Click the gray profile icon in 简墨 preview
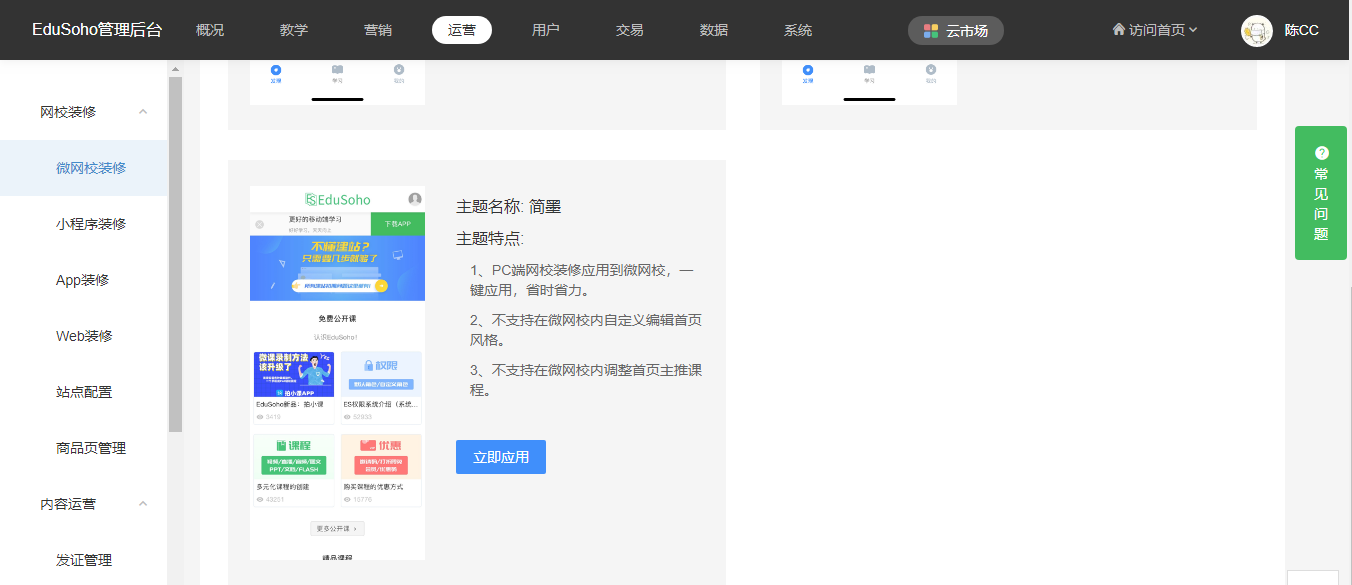This screenshot has height=585, width=1352. [x=414, y=199]
